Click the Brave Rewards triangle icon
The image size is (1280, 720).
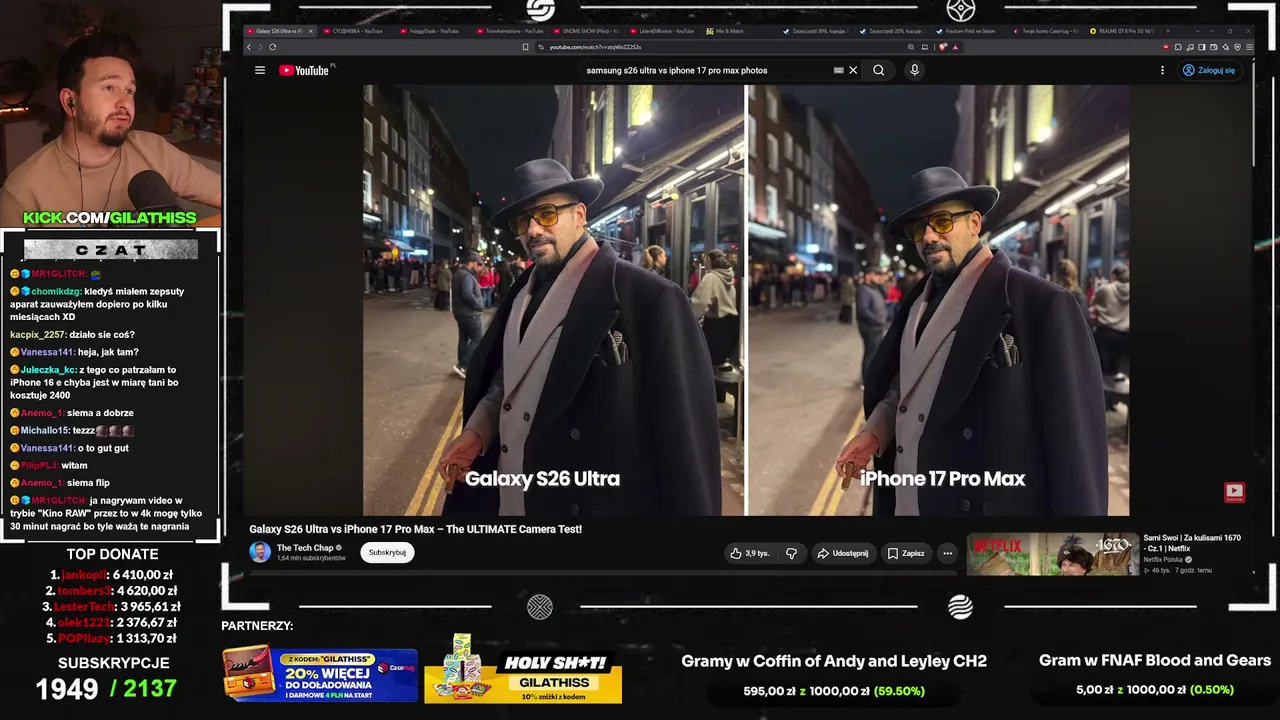pos(953,47)
